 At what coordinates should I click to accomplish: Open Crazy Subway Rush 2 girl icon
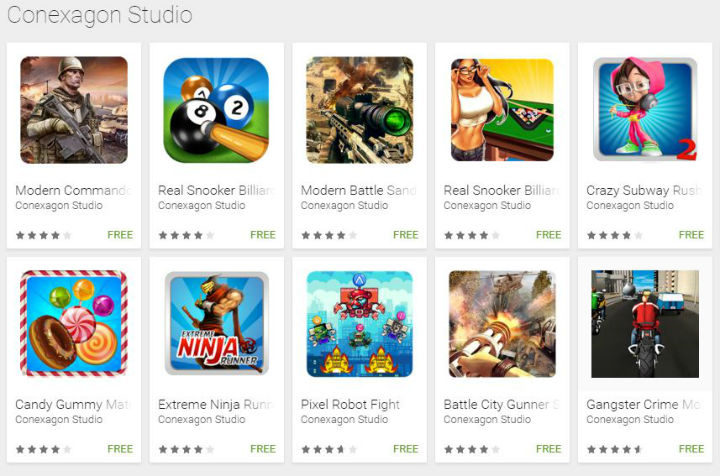pyautogui.click(x=645, y=110)
